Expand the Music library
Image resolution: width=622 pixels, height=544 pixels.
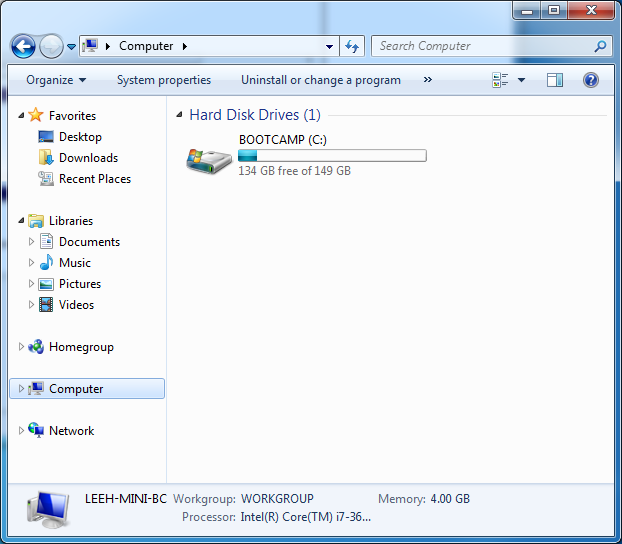coord(31,263)
